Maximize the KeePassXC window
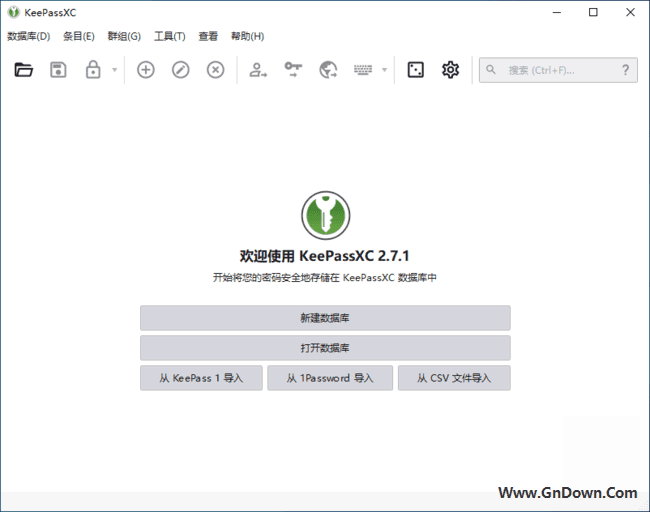The image size is (650, 512). [x=593, y=12]
